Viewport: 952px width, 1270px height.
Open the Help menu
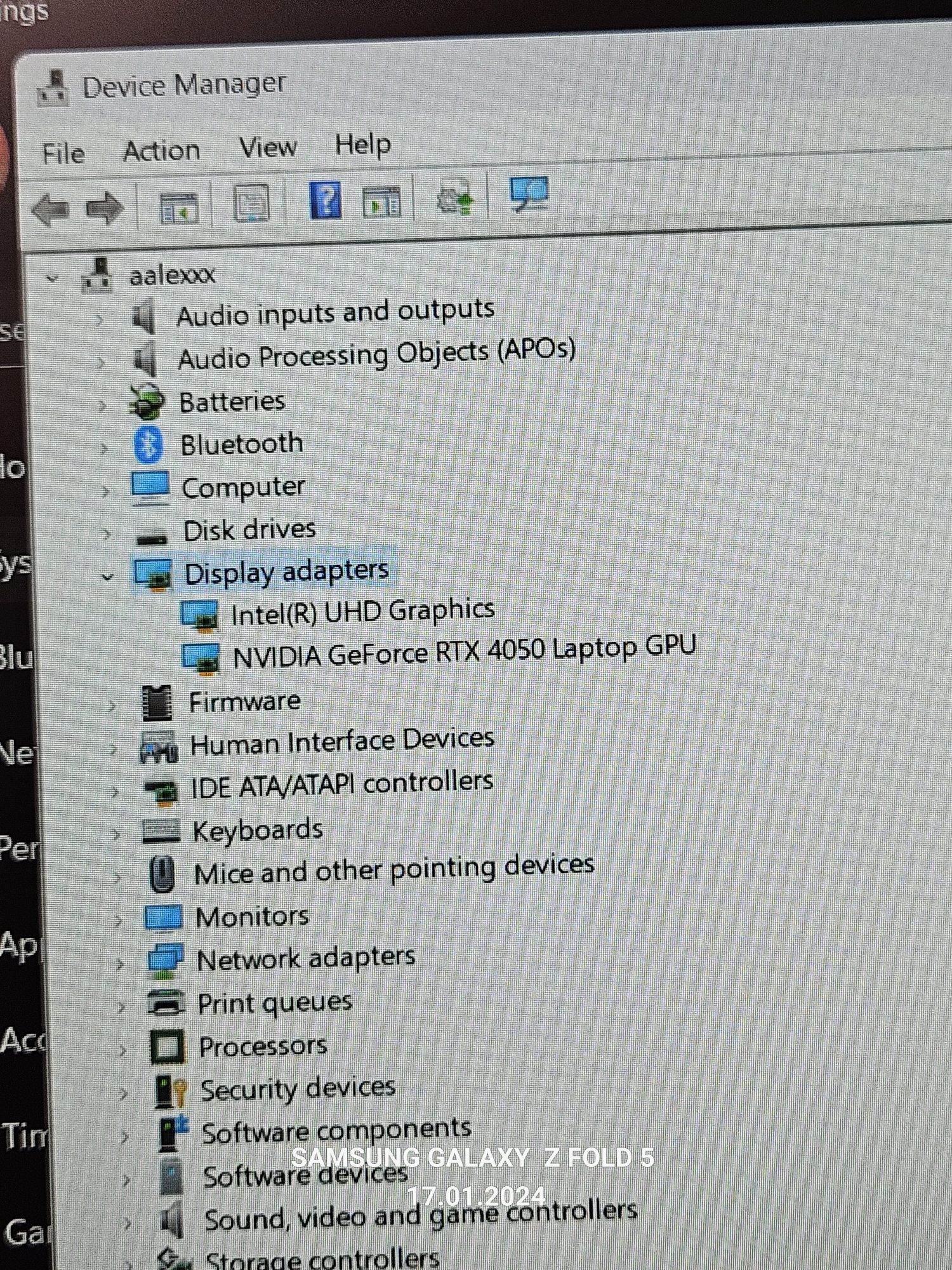pyautogui.click(x=362, y=146)
